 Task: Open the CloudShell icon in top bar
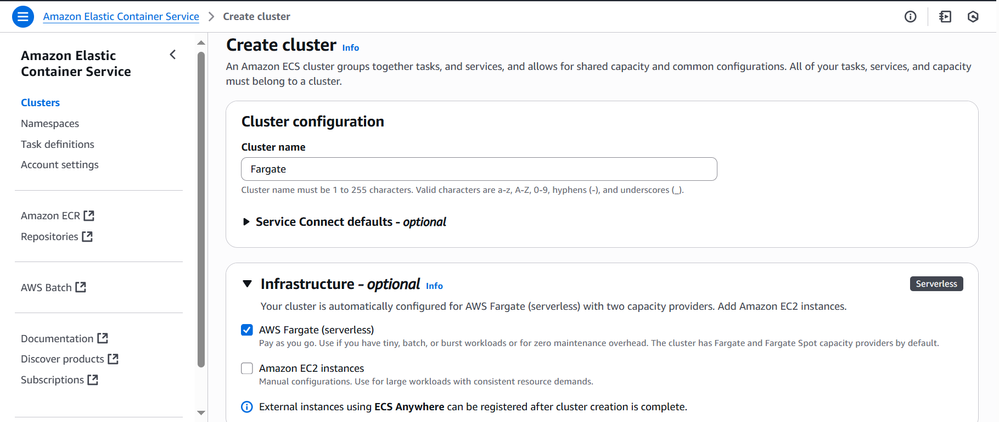(x=945, y=17)
